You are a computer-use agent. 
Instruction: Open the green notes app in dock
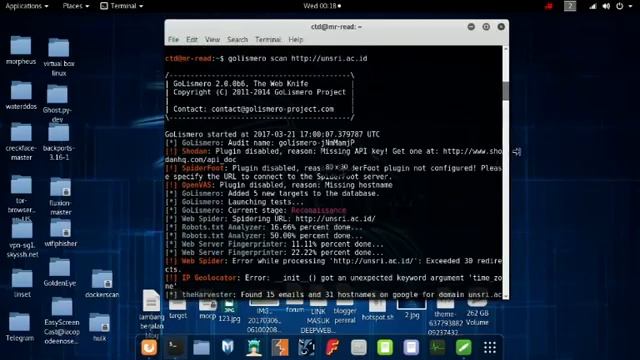385,347
